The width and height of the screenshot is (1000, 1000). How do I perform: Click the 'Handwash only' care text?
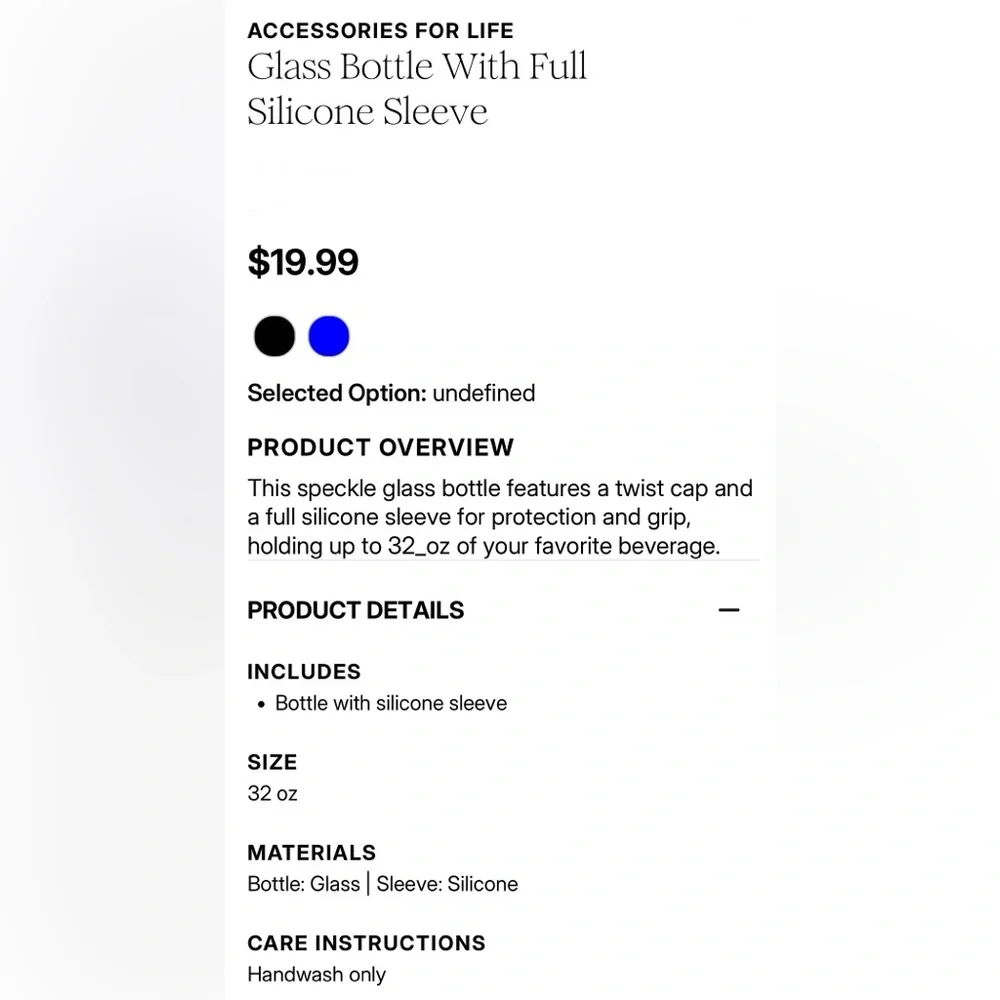[x=316, y=975]
